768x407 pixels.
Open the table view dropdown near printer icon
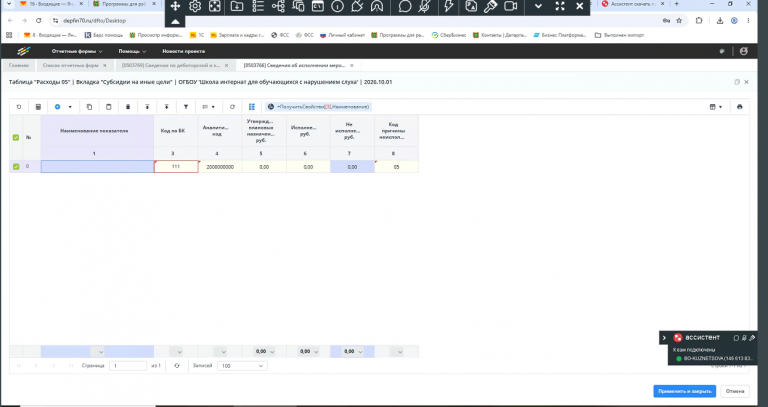[x=716, y=107]
